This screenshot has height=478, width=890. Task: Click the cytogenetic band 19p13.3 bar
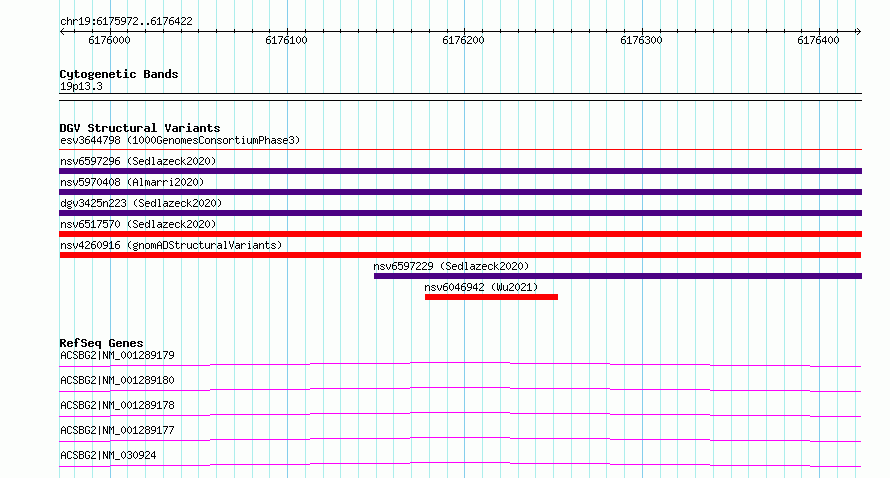click(460, 97)
